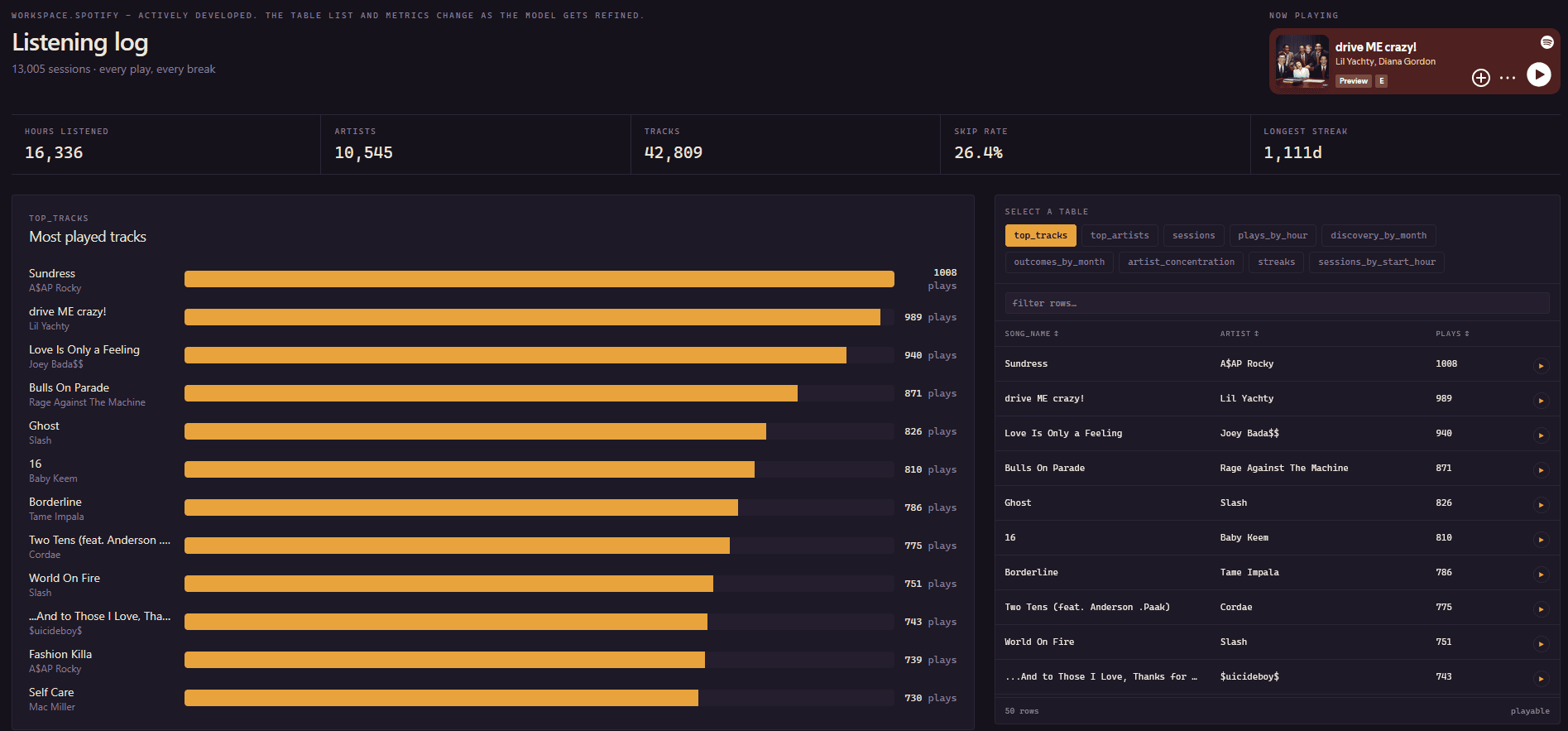Sort by the SONG_NAME column
Image resolution: width=1568 pixels, height=731 pixels.
(1031, 334)
